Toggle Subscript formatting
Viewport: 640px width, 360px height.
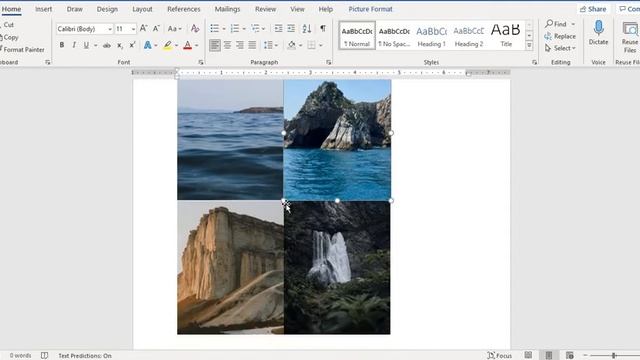120,45
